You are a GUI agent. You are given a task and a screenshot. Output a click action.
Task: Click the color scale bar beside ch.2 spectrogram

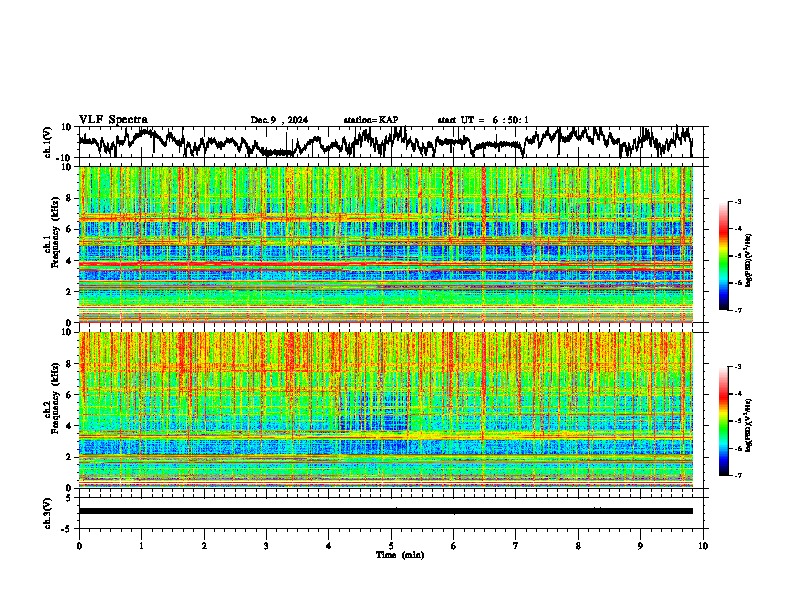[x=724, y=421]
